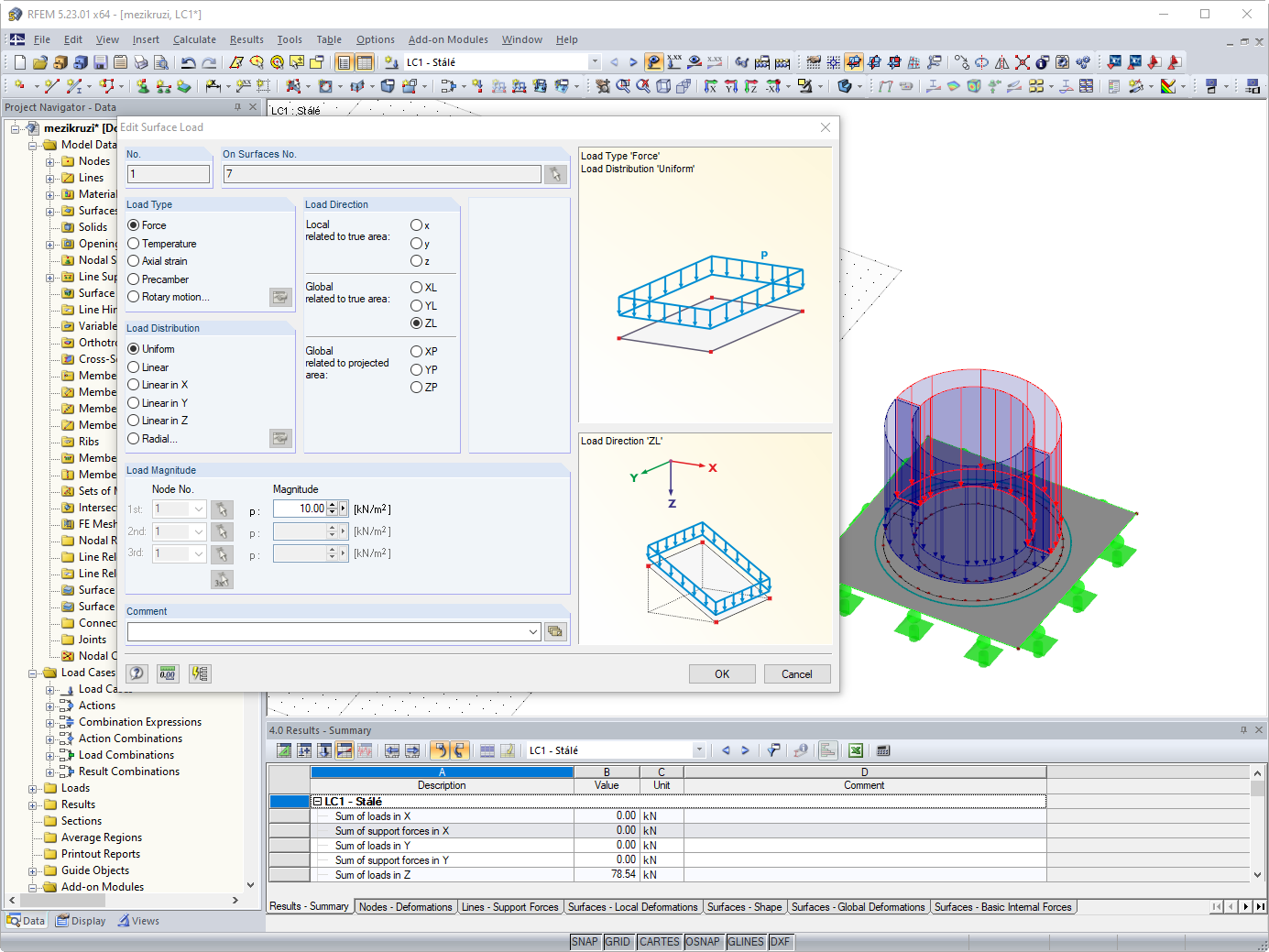Confirm the surface load with OK
This screenshot has height=952, width=1269.
[x=721, y=673]
